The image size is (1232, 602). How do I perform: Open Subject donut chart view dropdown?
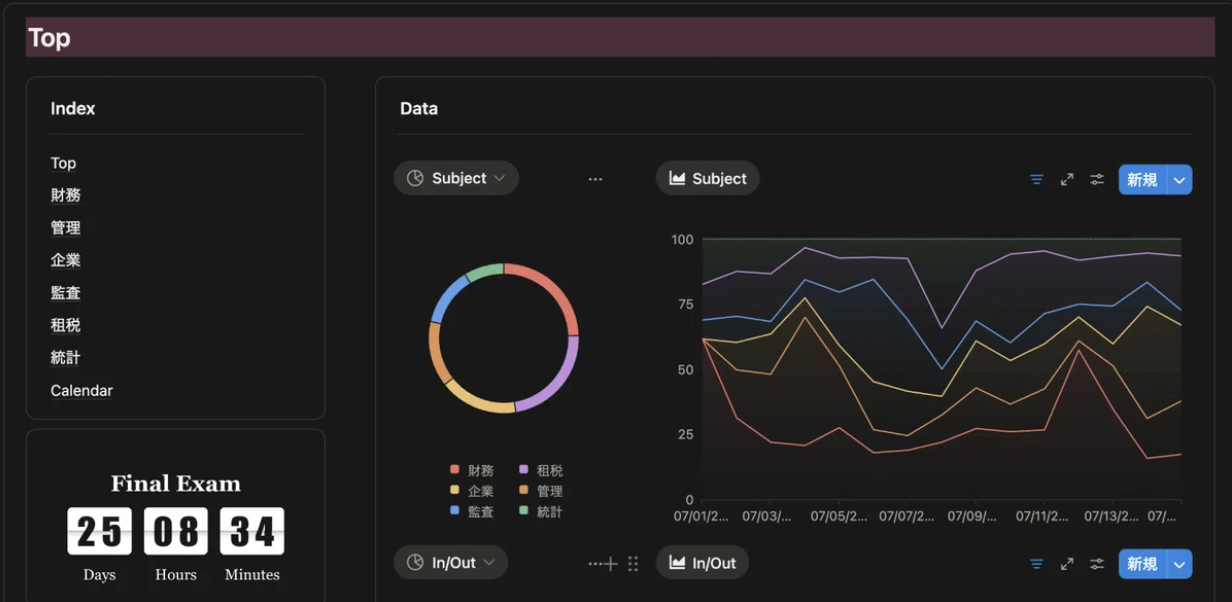coord(456,178)
